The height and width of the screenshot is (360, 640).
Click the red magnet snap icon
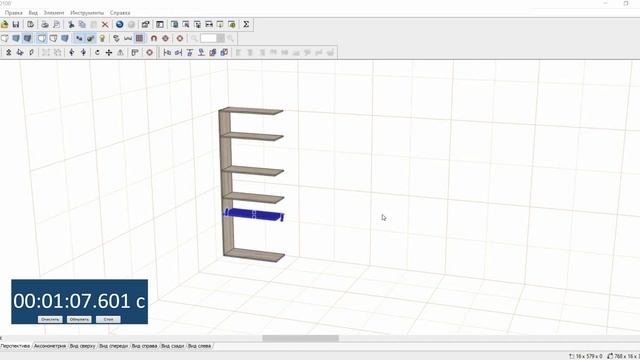point(154,38)
